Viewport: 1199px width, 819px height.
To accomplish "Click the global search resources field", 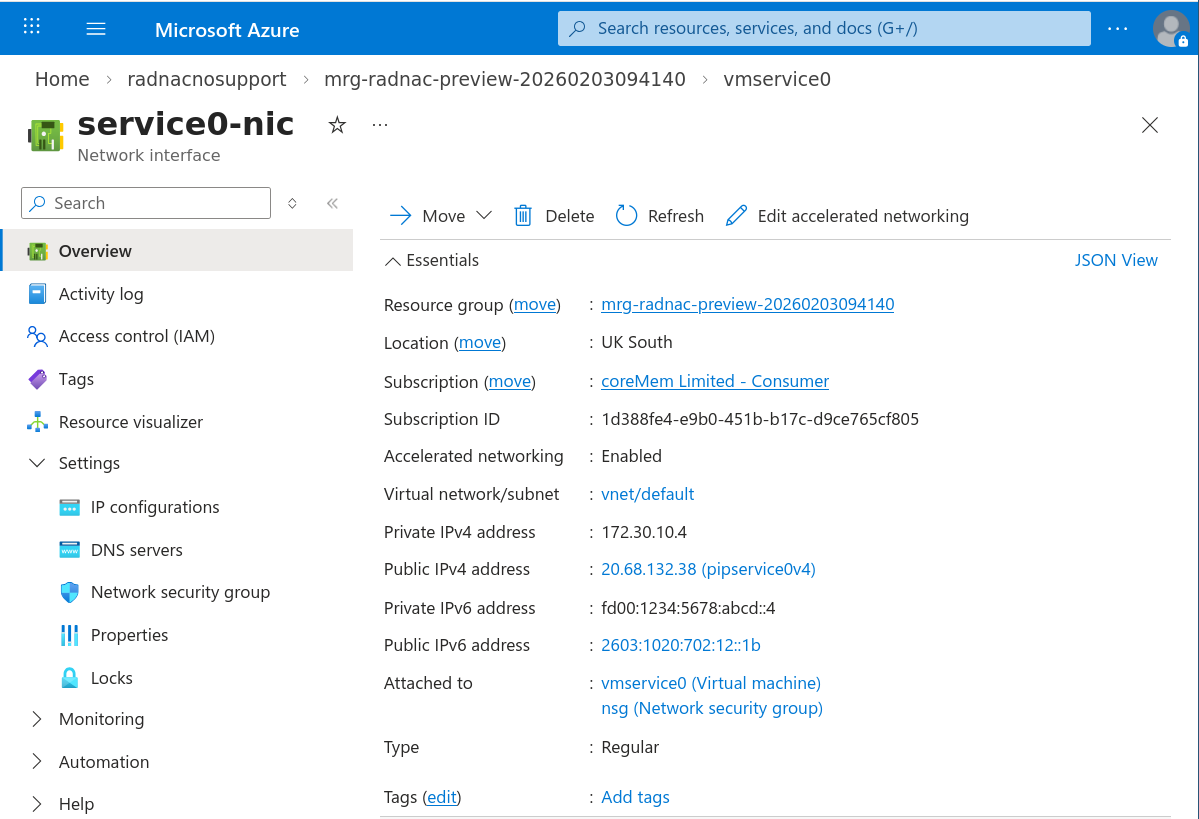I will (x=824, y=29).
